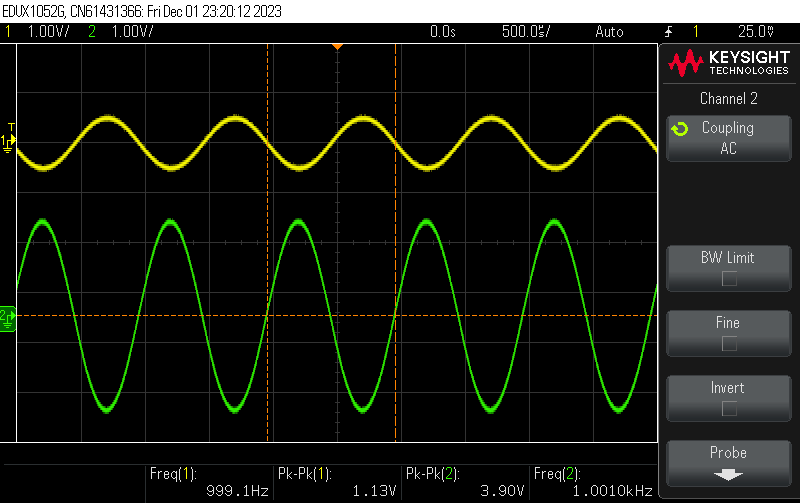The height and width of the screenshot is (503, 800).
Task: Select the green channel 2 ground marker
Action: click(8, 319)
